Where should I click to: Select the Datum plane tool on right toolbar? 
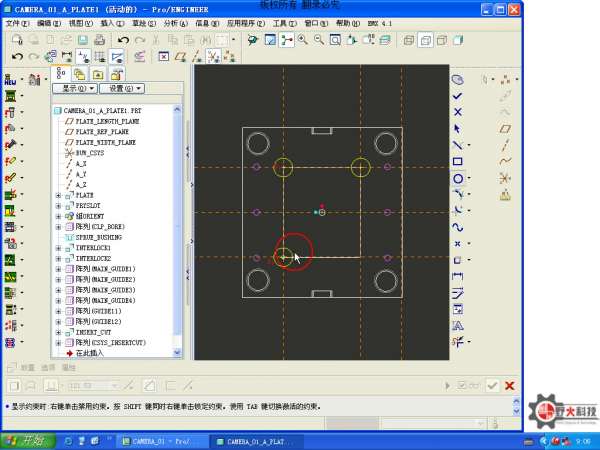[x=505, y=129]
